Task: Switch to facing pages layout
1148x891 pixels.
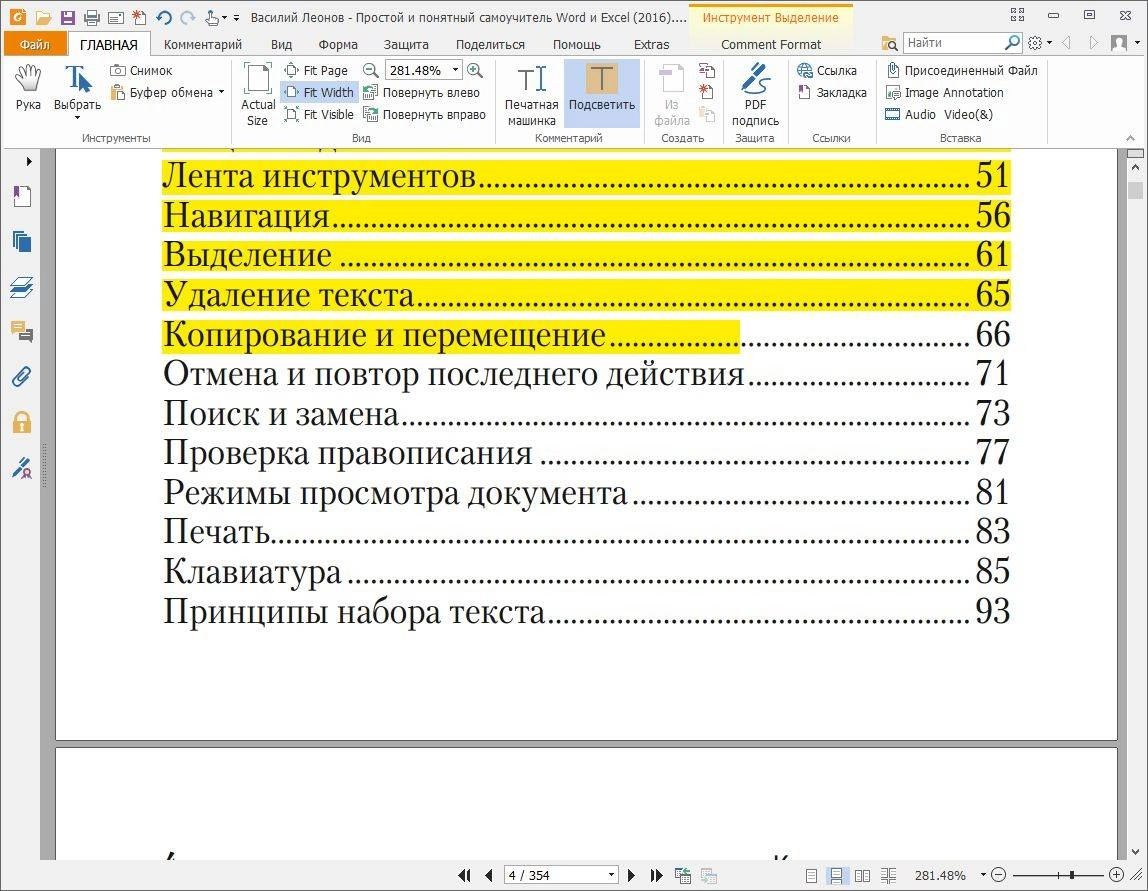Action: (862, 875)
